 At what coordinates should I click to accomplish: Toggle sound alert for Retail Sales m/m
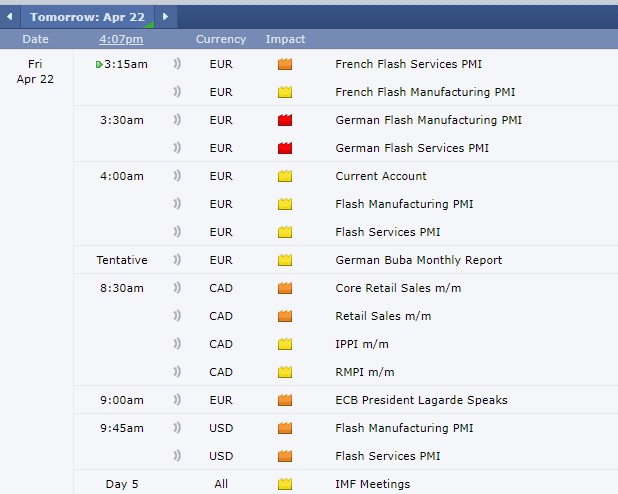coord(177,316)
